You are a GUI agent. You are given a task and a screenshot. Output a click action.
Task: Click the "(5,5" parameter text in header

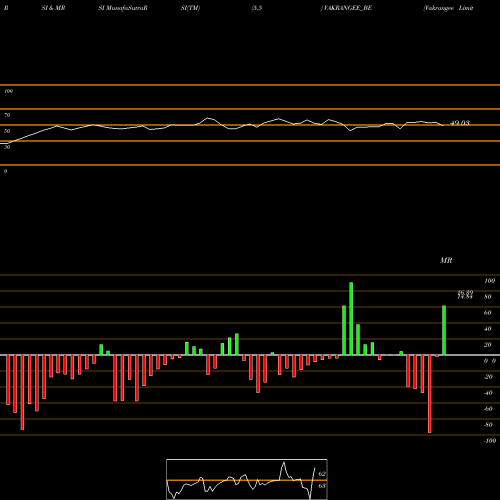click(x=257, y=8)
